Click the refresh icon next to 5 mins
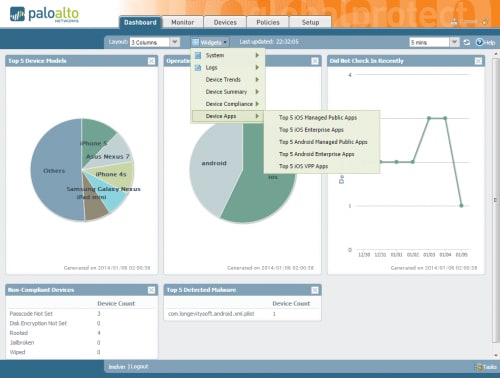The height and width of the screenshot is (378, 500). pyautogui.click(x=467, y=42)
